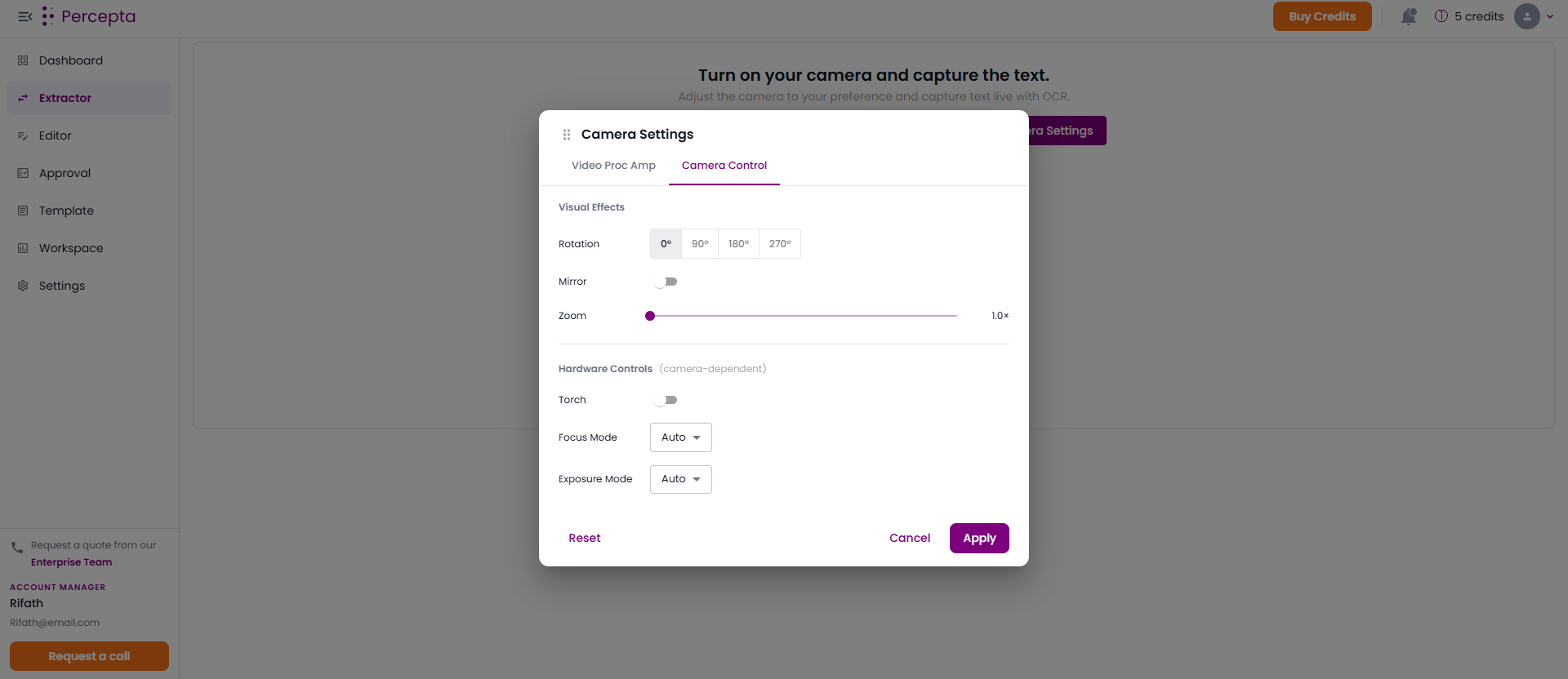Screen dimensions: 1568x679
Task: Open the notifications bell
Action: pos(1409,16)
